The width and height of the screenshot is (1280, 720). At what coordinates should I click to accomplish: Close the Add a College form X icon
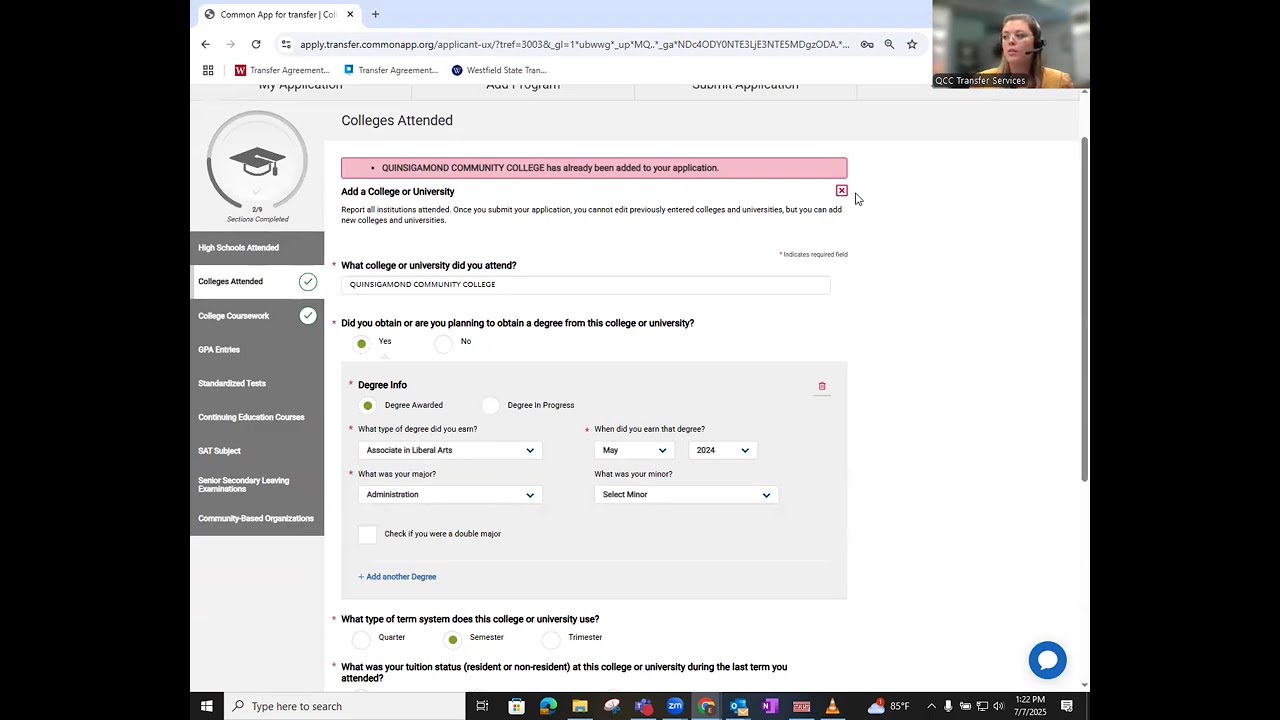(x=841, y=190)
